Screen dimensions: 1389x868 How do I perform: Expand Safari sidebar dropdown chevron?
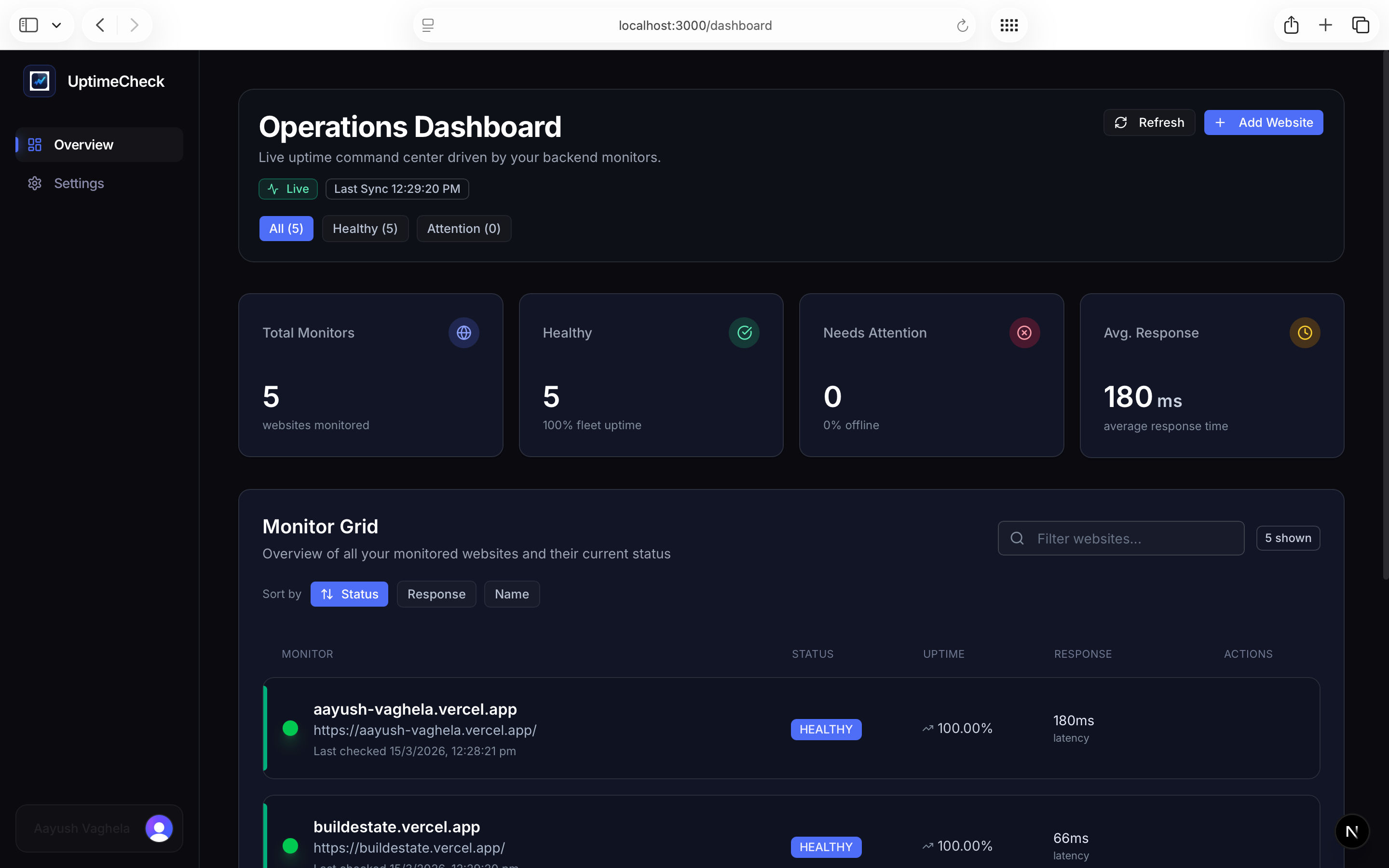(x=56, y=25)
